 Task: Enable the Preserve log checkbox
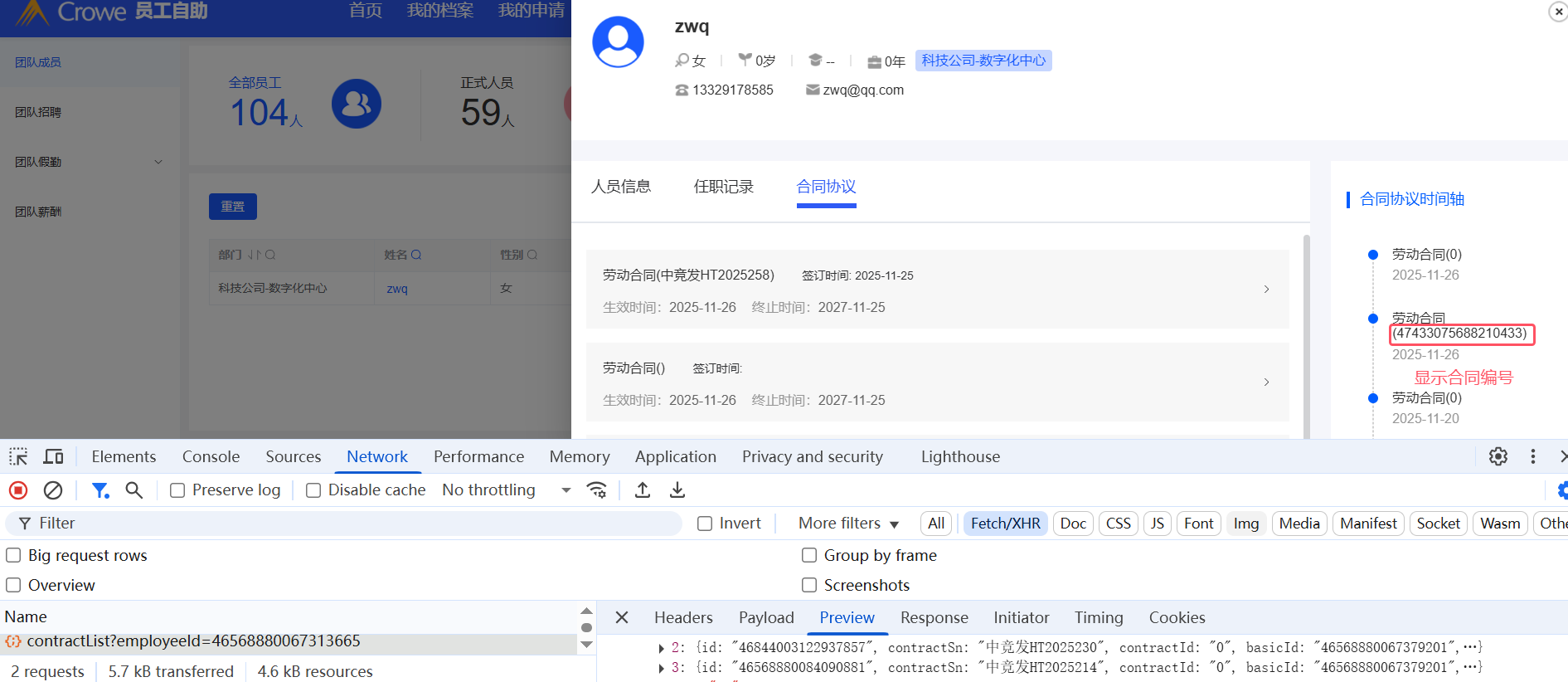tap(177, 490)
